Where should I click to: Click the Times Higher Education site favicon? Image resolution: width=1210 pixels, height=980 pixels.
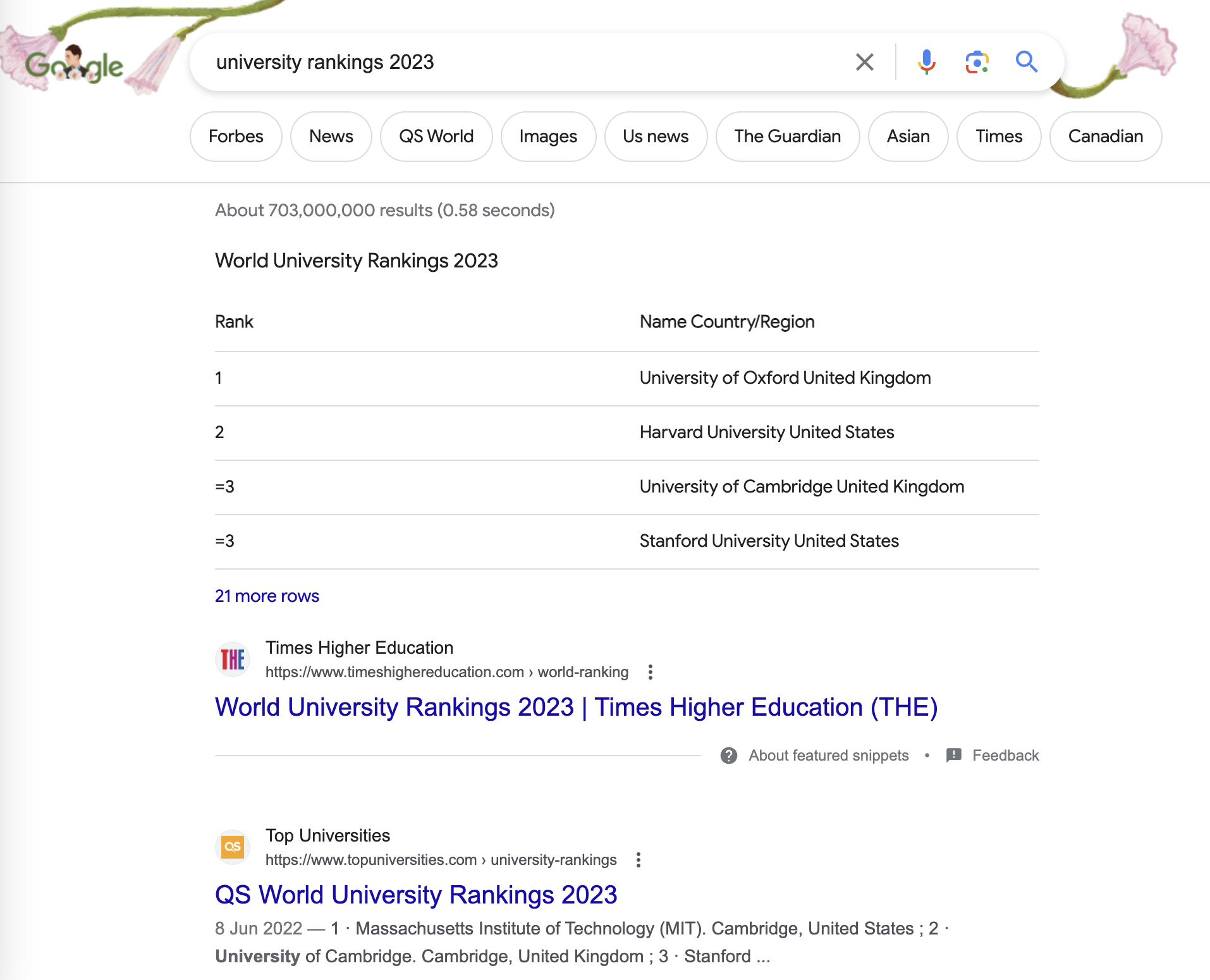pyautogui.click(x=233, y=659)
